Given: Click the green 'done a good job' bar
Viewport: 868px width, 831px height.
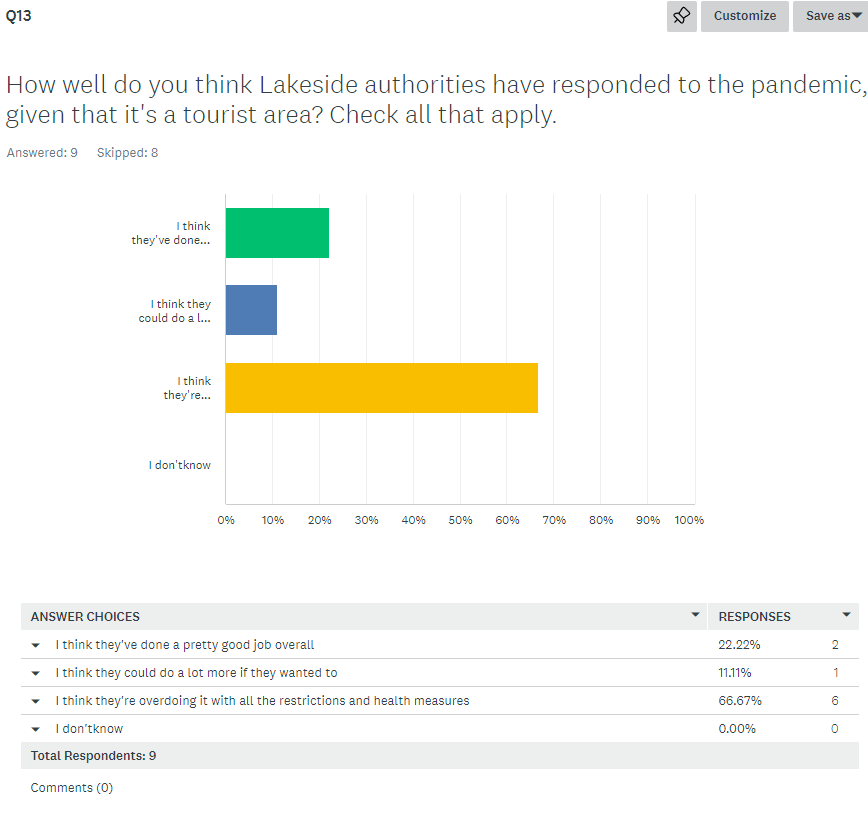Looking at the screenshot, I should point(277,233).
